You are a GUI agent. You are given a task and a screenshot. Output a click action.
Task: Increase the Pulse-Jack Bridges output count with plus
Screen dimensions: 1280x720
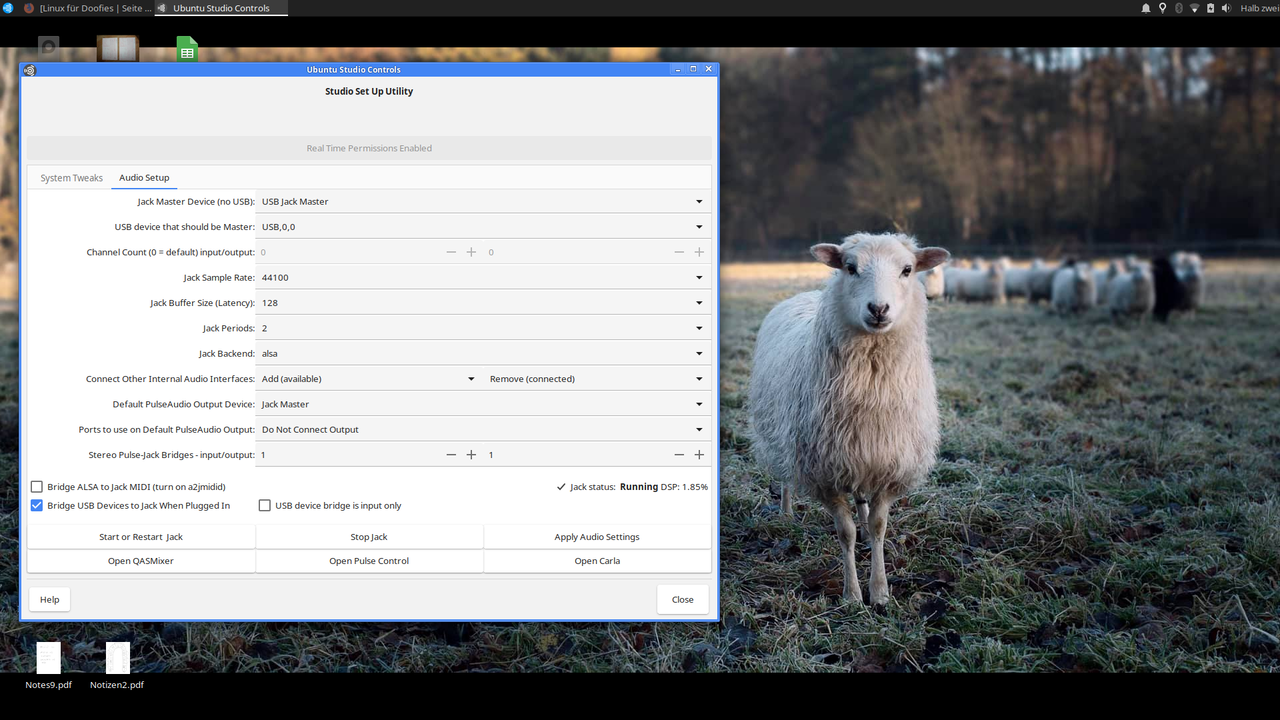coord(699,455)
